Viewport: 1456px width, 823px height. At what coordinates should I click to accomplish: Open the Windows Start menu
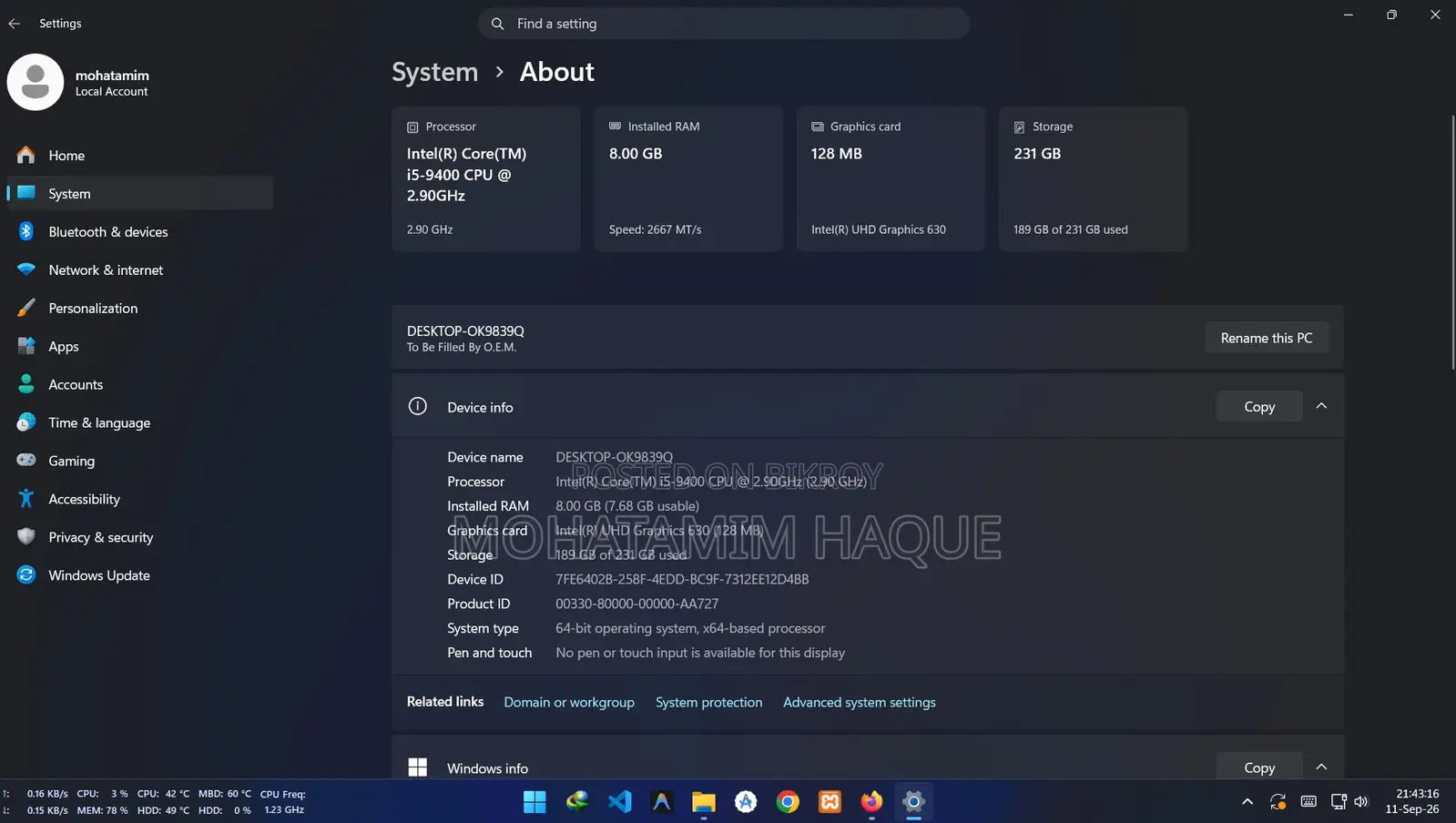tap(535, 801)
